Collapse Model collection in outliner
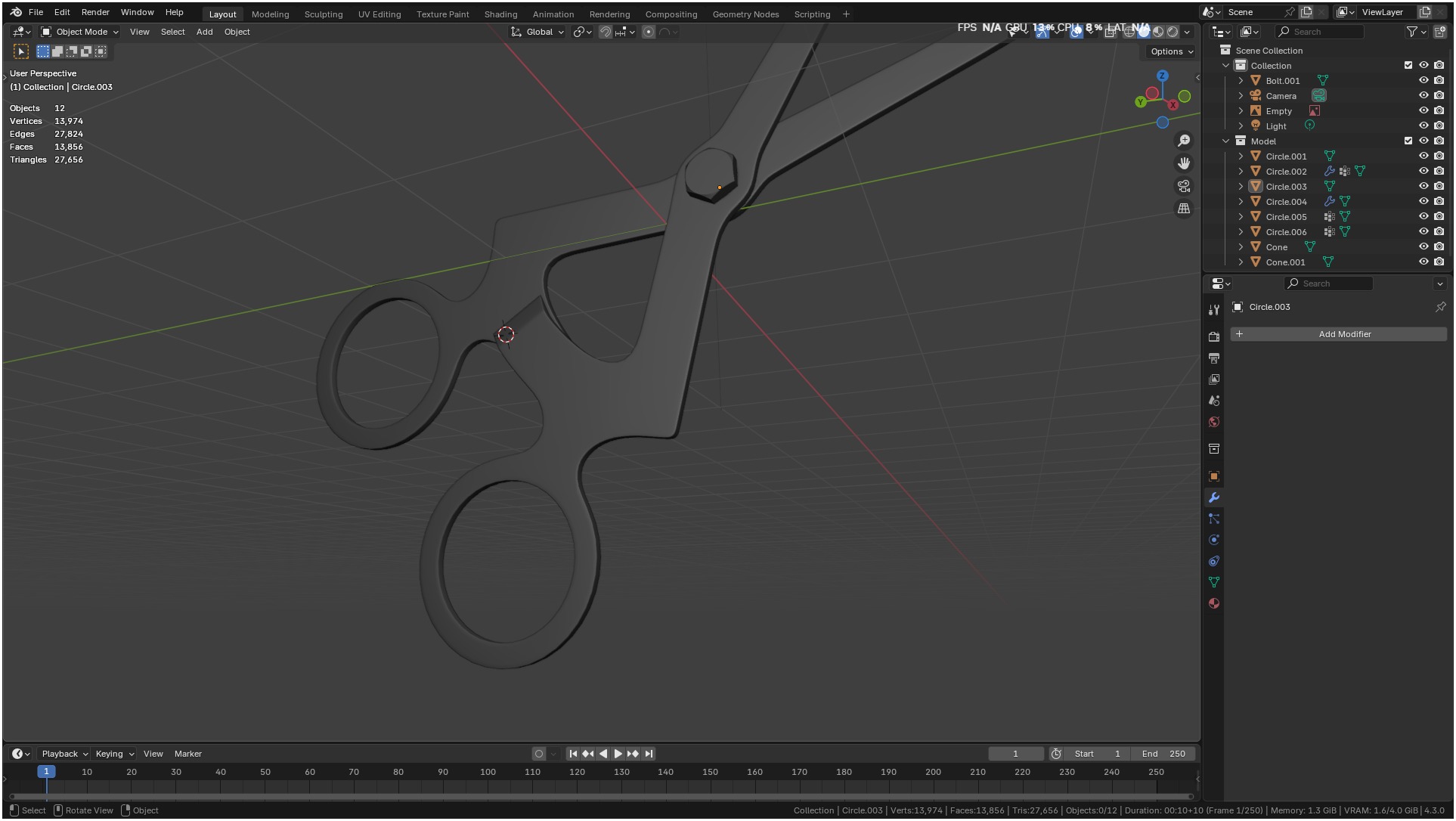The height and width of the screenshot is (821, 1456). pos(1226,141)
